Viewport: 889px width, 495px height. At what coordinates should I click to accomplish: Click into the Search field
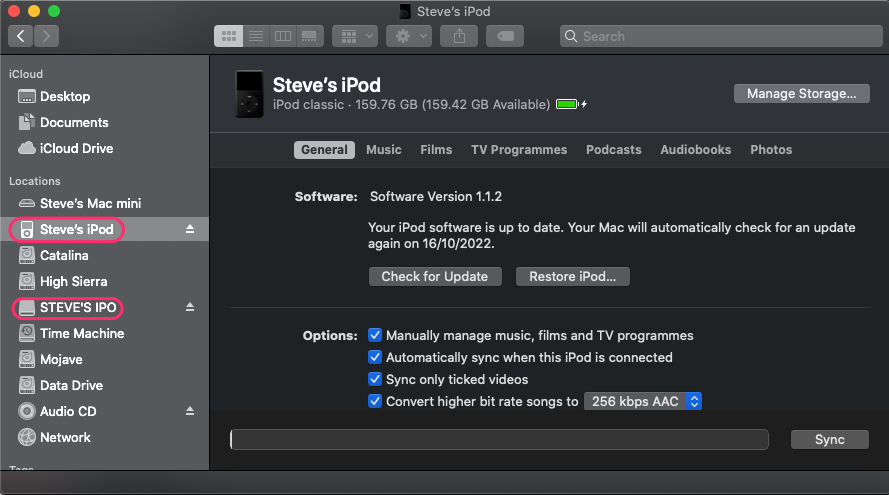721,36
